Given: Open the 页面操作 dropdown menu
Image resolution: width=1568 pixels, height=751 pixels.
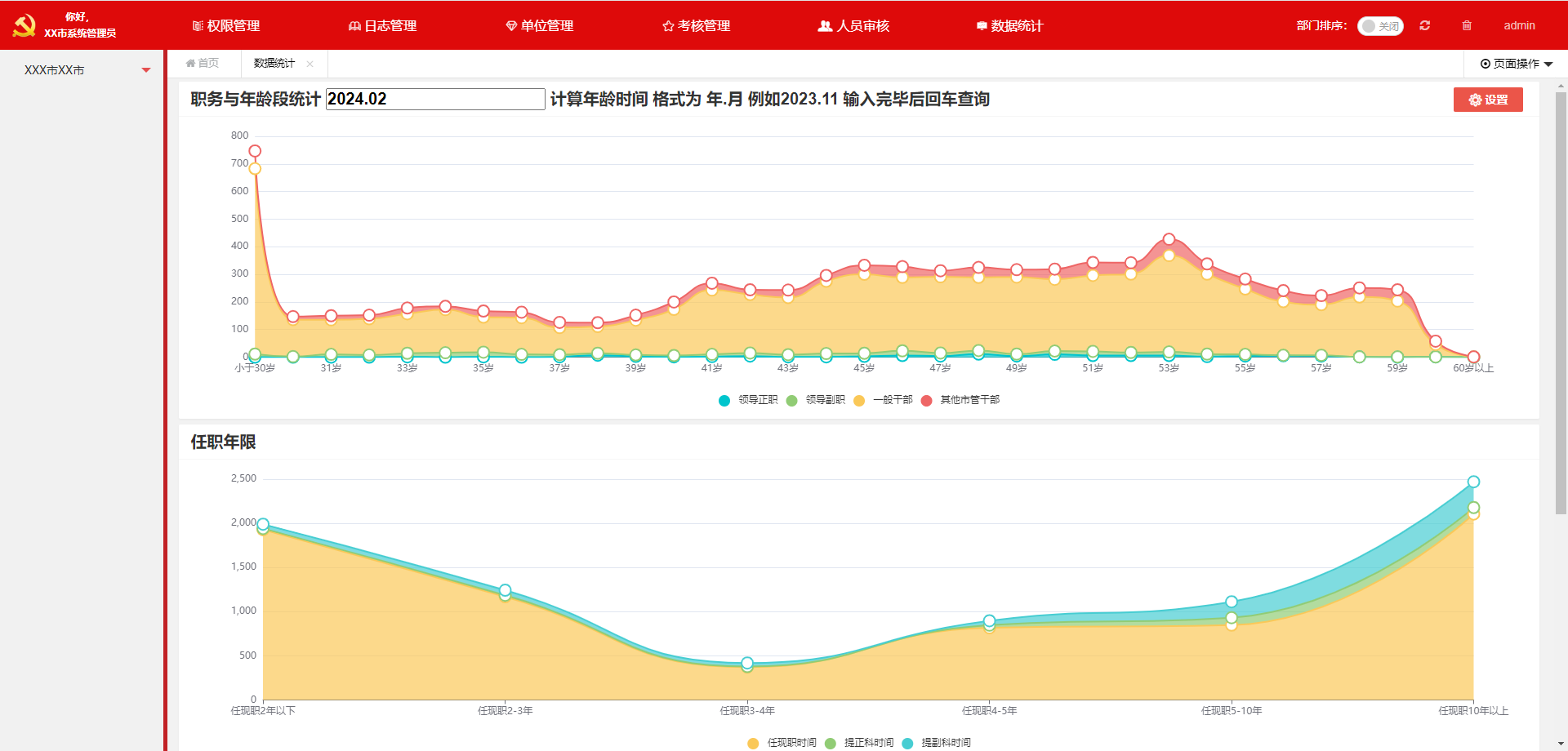Looking at the screenshot, I should point(1516,64).
